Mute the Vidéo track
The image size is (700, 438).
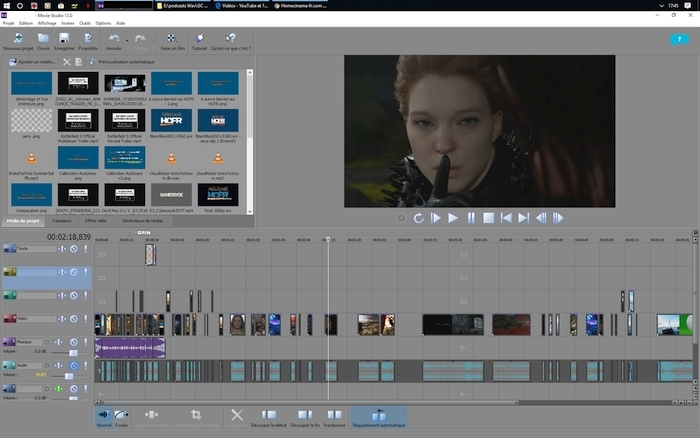click(x=74, y=319)
